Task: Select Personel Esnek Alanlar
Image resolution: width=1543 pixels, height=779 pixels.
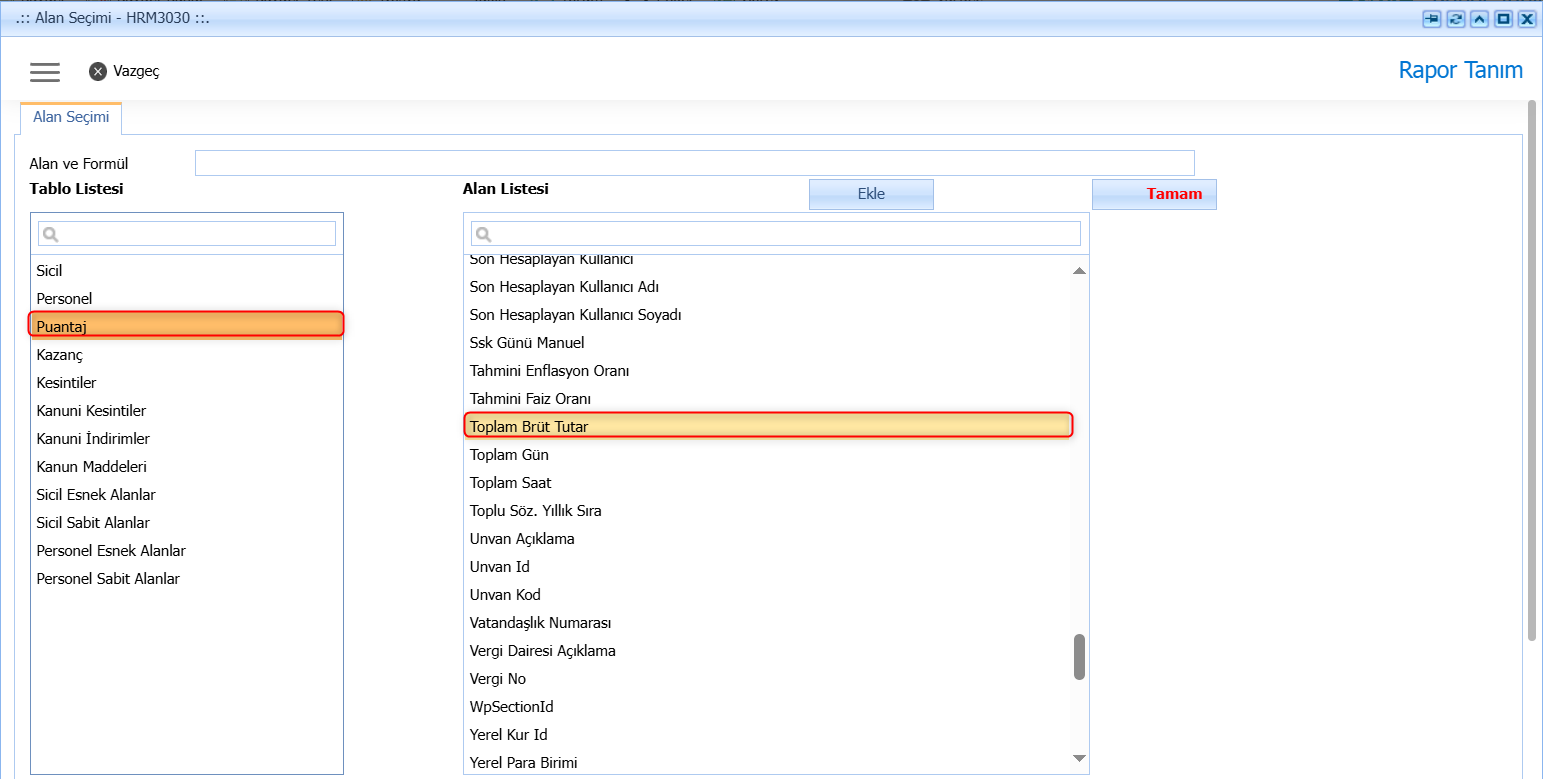Action: point(186,551)
